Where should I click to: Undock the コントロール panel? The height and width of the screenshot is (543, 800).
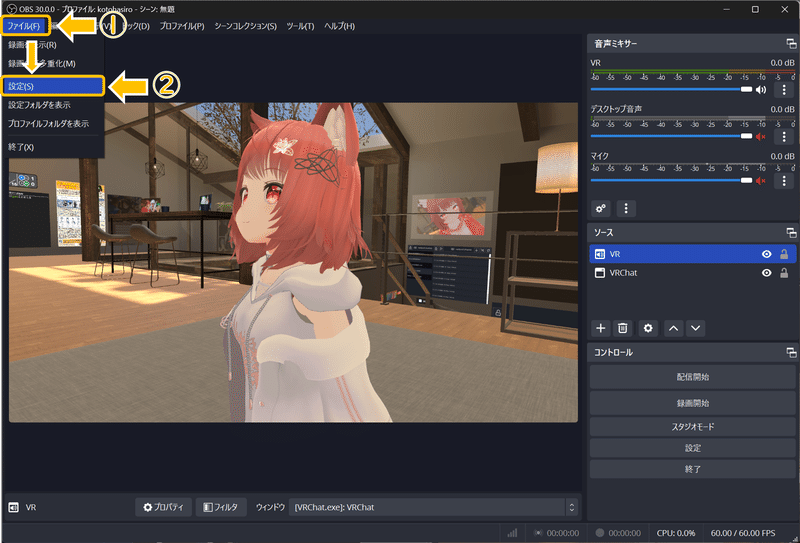(x=791, y=353)
